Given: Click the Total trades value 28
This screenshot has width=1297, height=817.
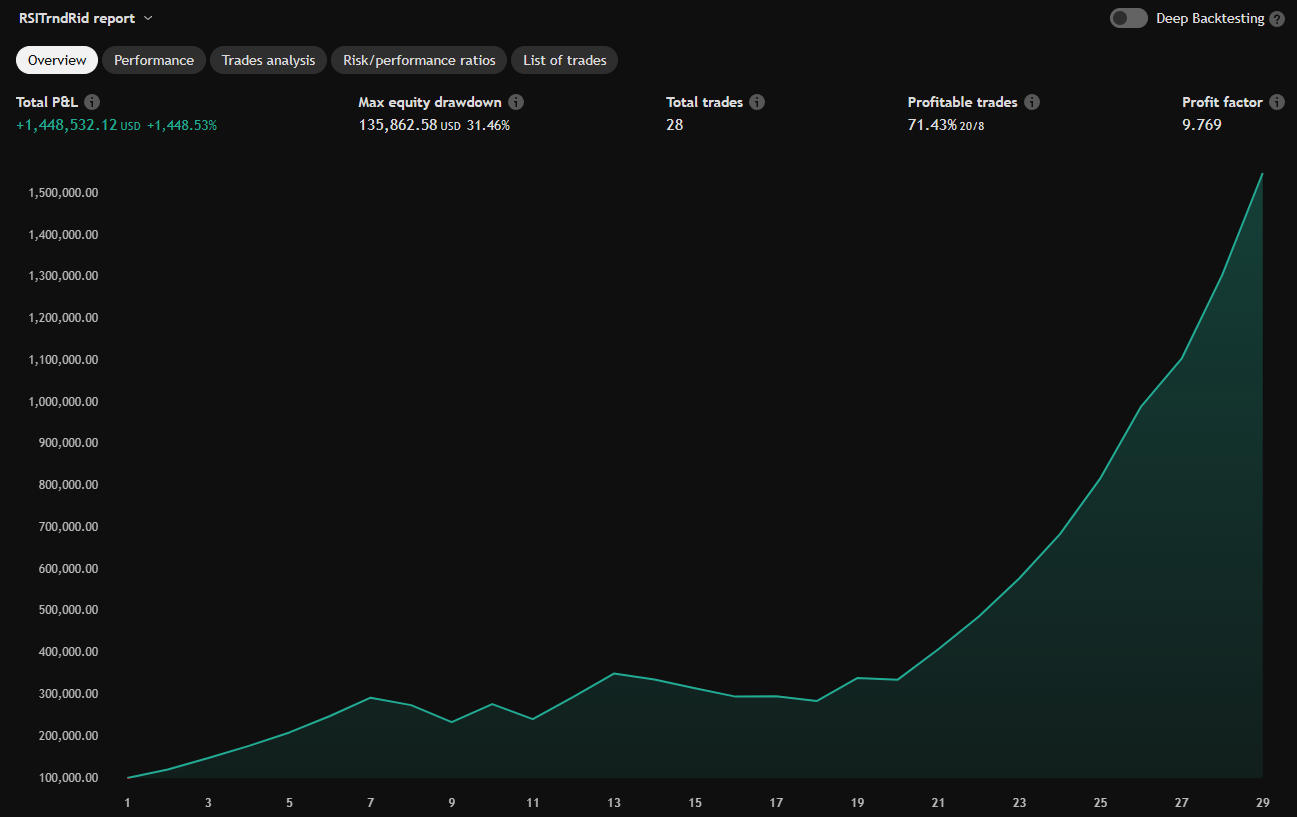Looking at the screenshot, I should click(674, 125).
